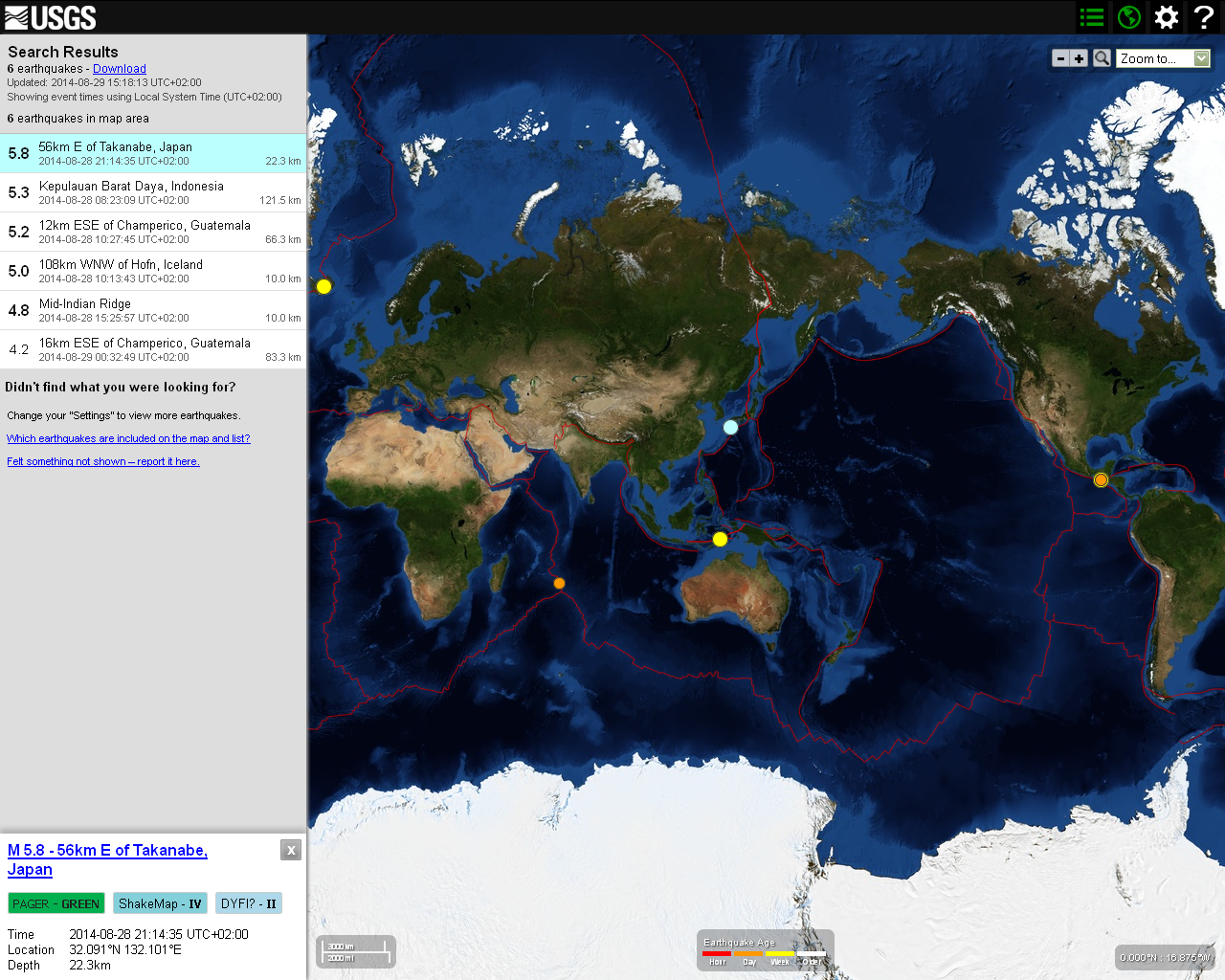This screenshot has height=980, width=1225.
Task: Click the map coordinates readout
Action: [x=1166, y=957]
